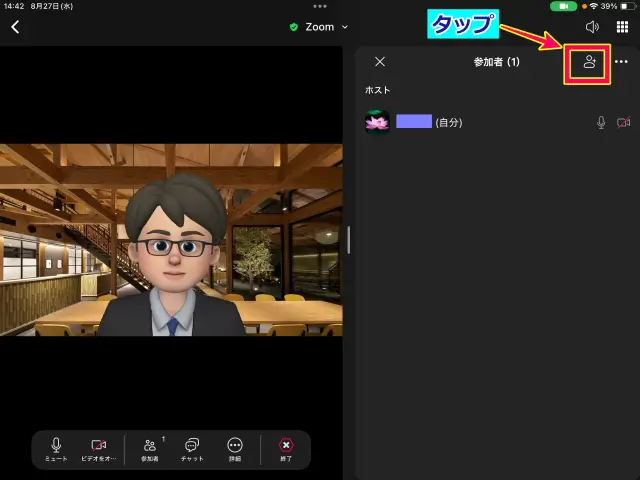Tap the invite participant icon
The image size is (640, 480).
coord(589,62)
